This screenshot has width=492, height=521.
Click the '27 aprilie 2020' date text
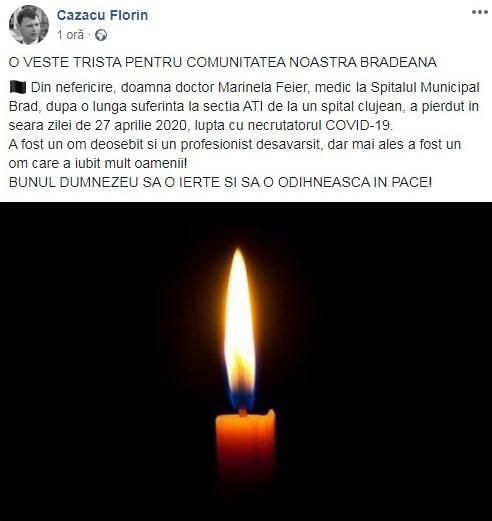pos(141,126)
